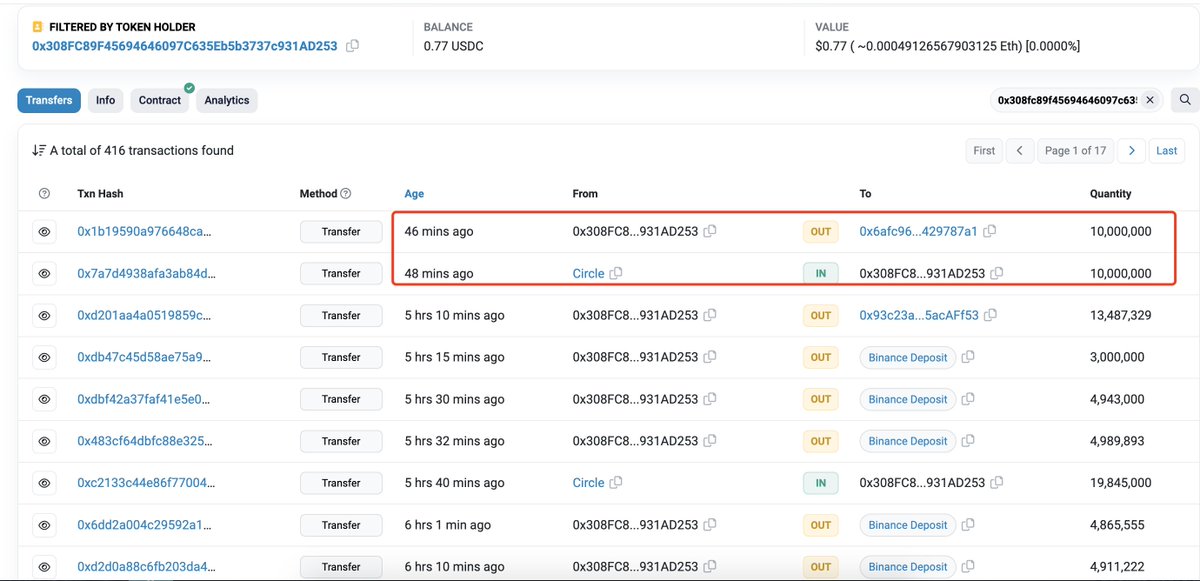The image size is (1200, 581).
Task: View details eye for 0xdbf42a37faf41e5e0
Action: [x=44, y=399]
